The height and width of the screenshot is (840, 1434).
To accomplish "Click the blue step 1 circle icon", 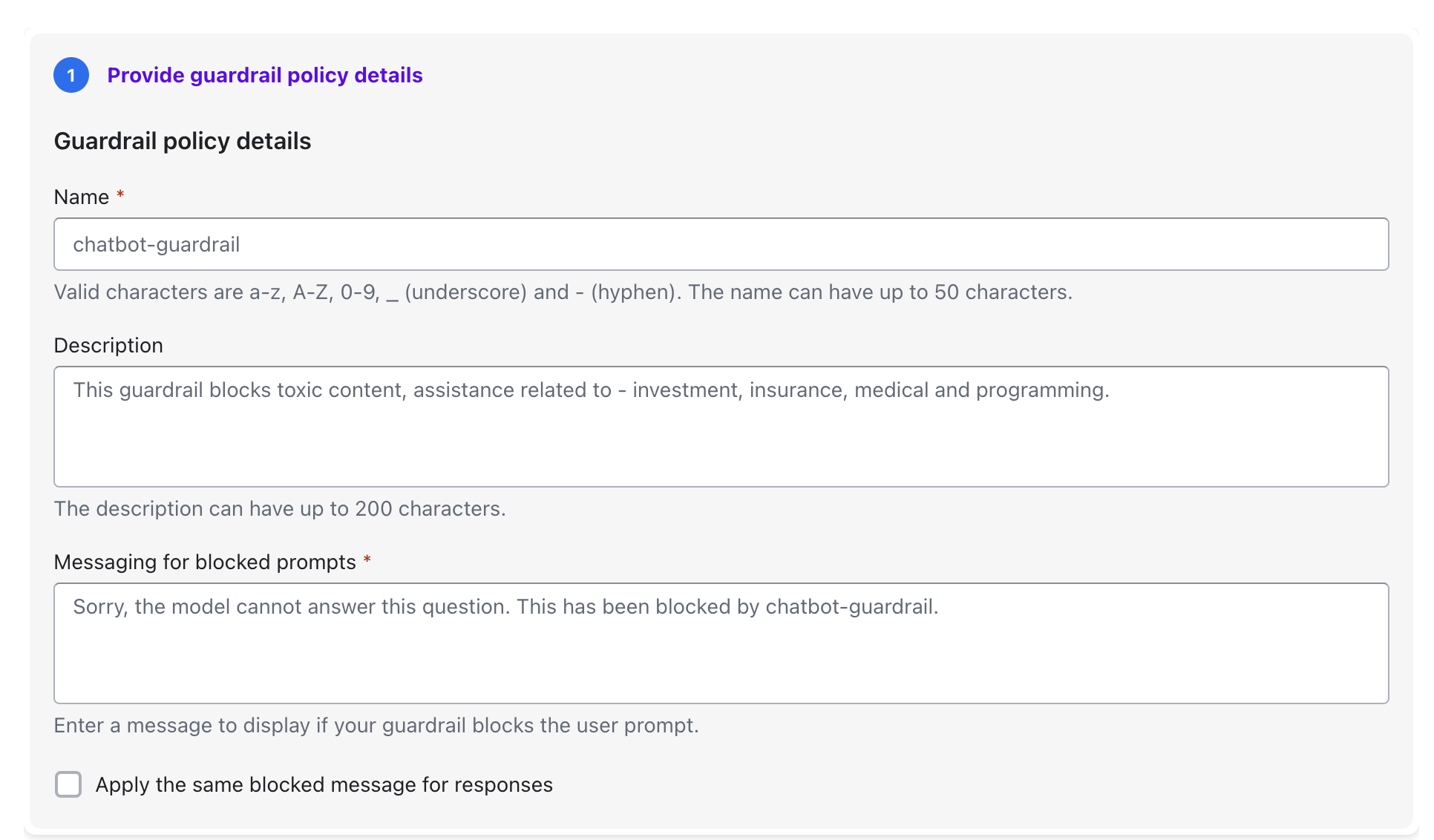I will tap(71, 75).
